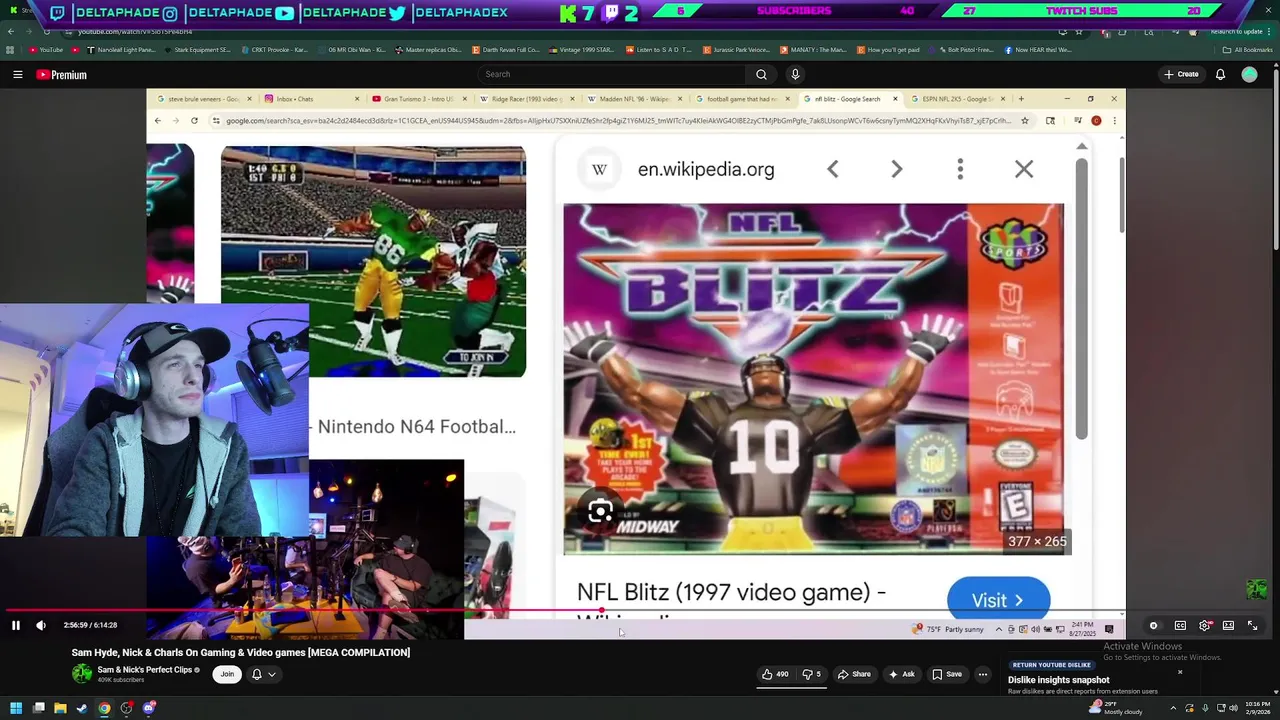This screenshot has height=720, width=1280.
Task: Click the YouTube search box
Action: point(612,74)
